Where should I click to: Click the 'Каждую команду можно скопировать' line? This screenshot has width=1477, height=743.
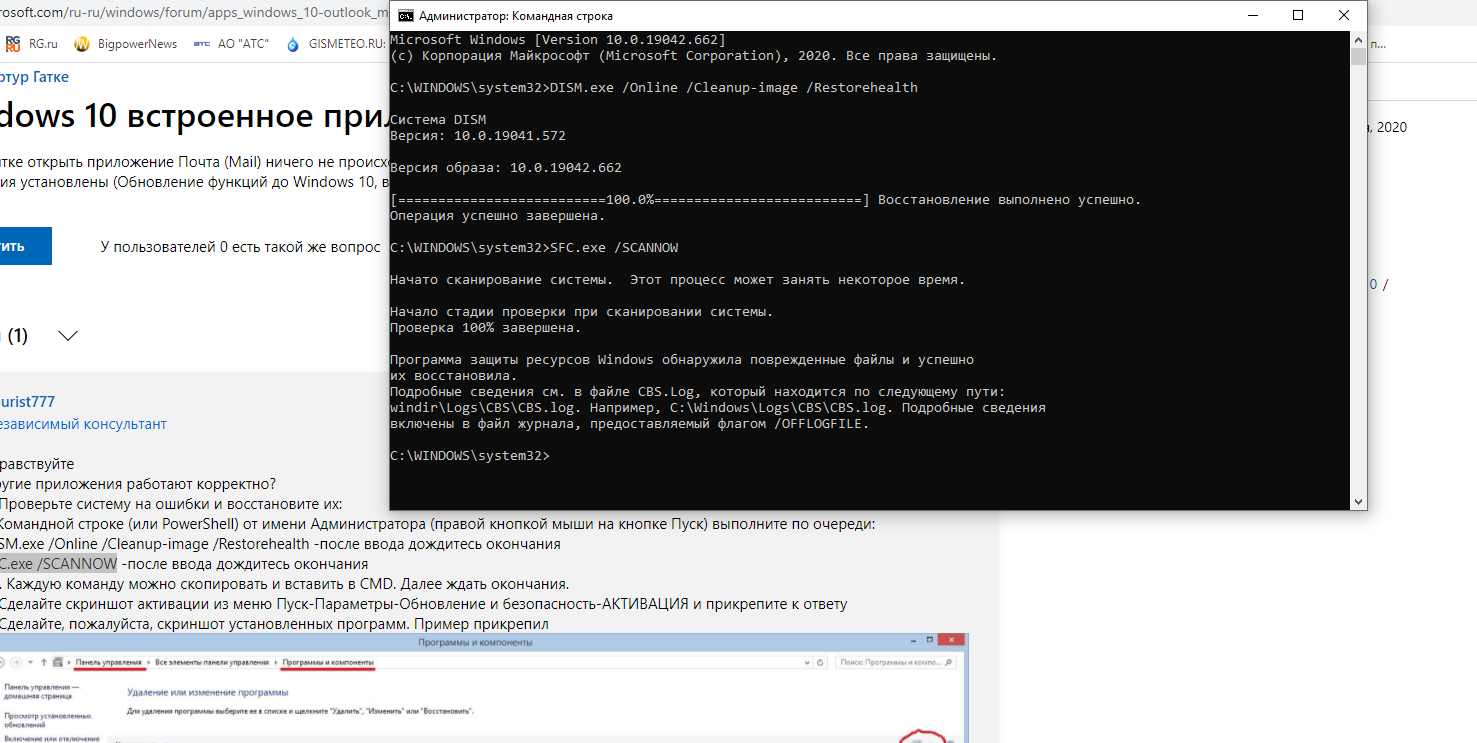pos(284,584)
